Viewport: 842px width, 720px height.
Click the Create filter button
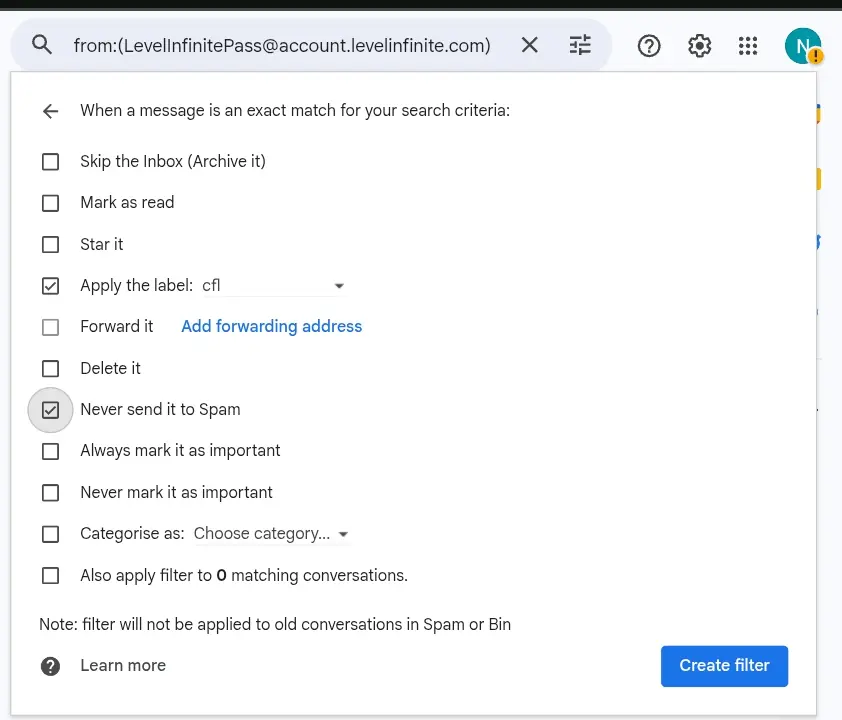pos(724,666)
